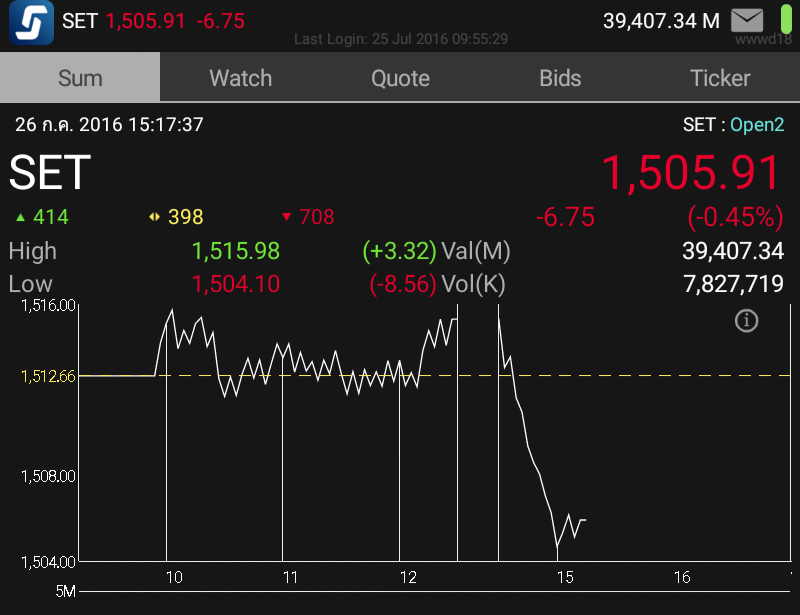Tap the Val(M) label

point(476,251)
